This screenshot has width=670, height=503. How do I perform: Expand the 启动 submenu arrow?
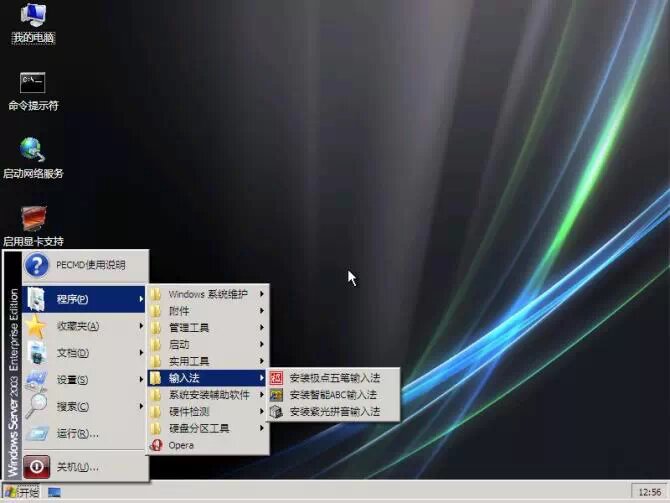[262, 344]
